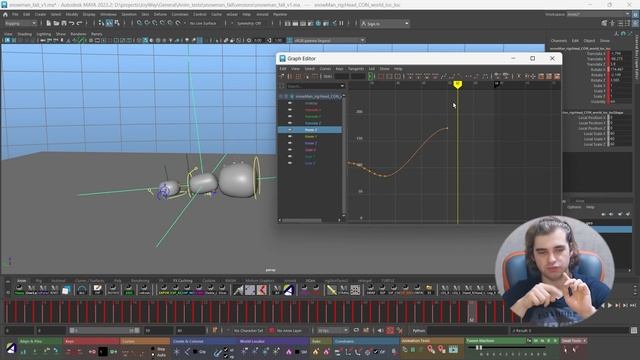Click the Snap to points icon

tap(155, 23)
